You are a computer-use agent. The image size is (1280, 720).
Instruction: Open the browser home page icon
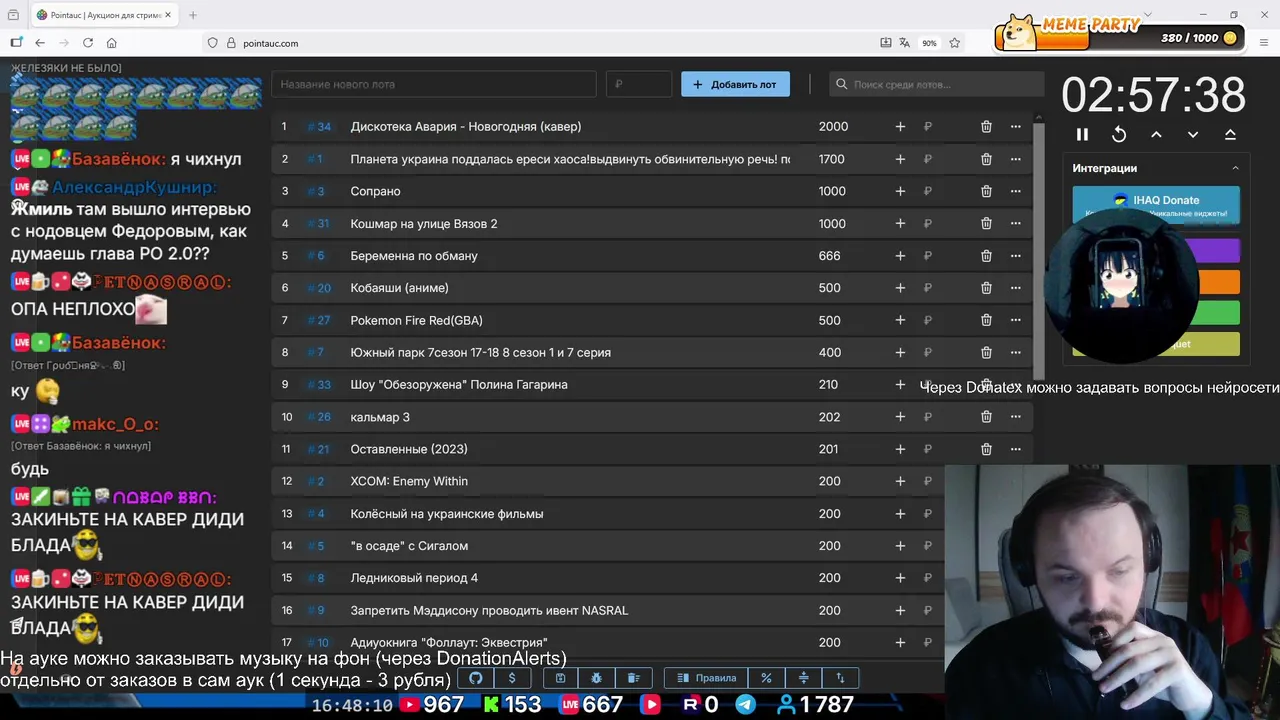tap(112, 43)
